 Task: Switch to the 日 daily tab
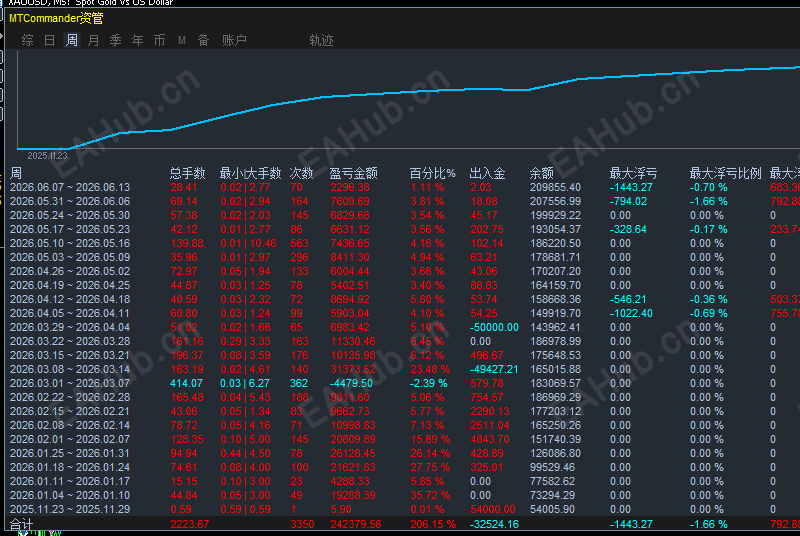[49, 40]
